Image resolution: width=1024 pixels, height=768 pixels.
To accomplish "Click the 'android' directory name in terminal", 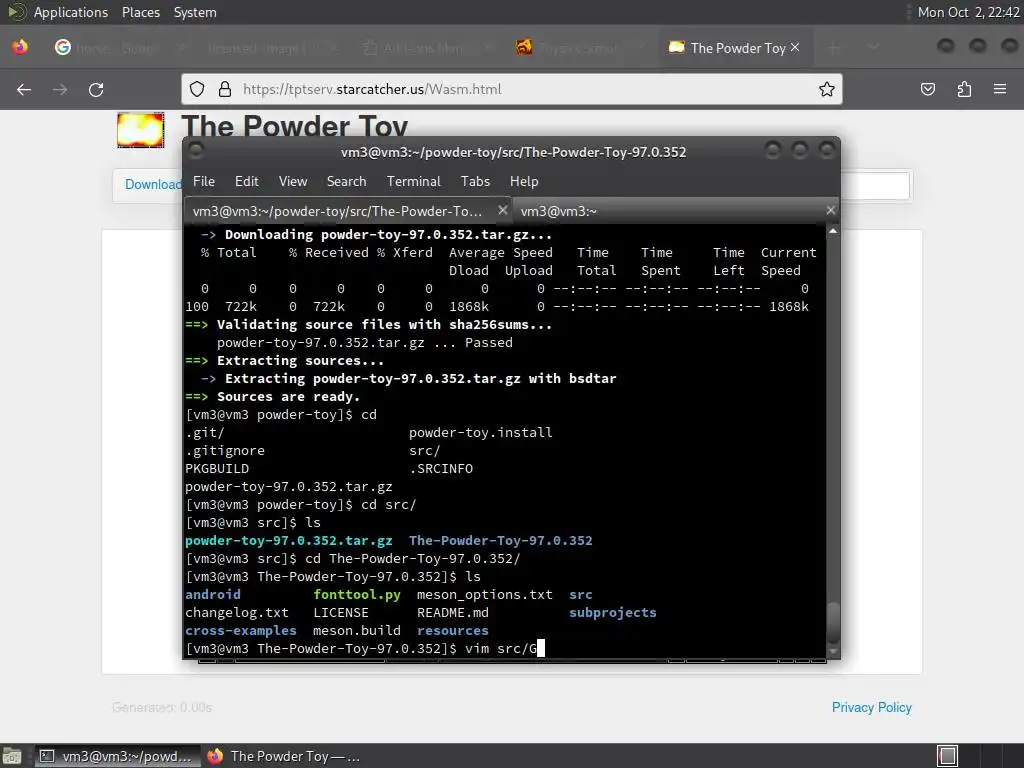I will click(213, 595).
